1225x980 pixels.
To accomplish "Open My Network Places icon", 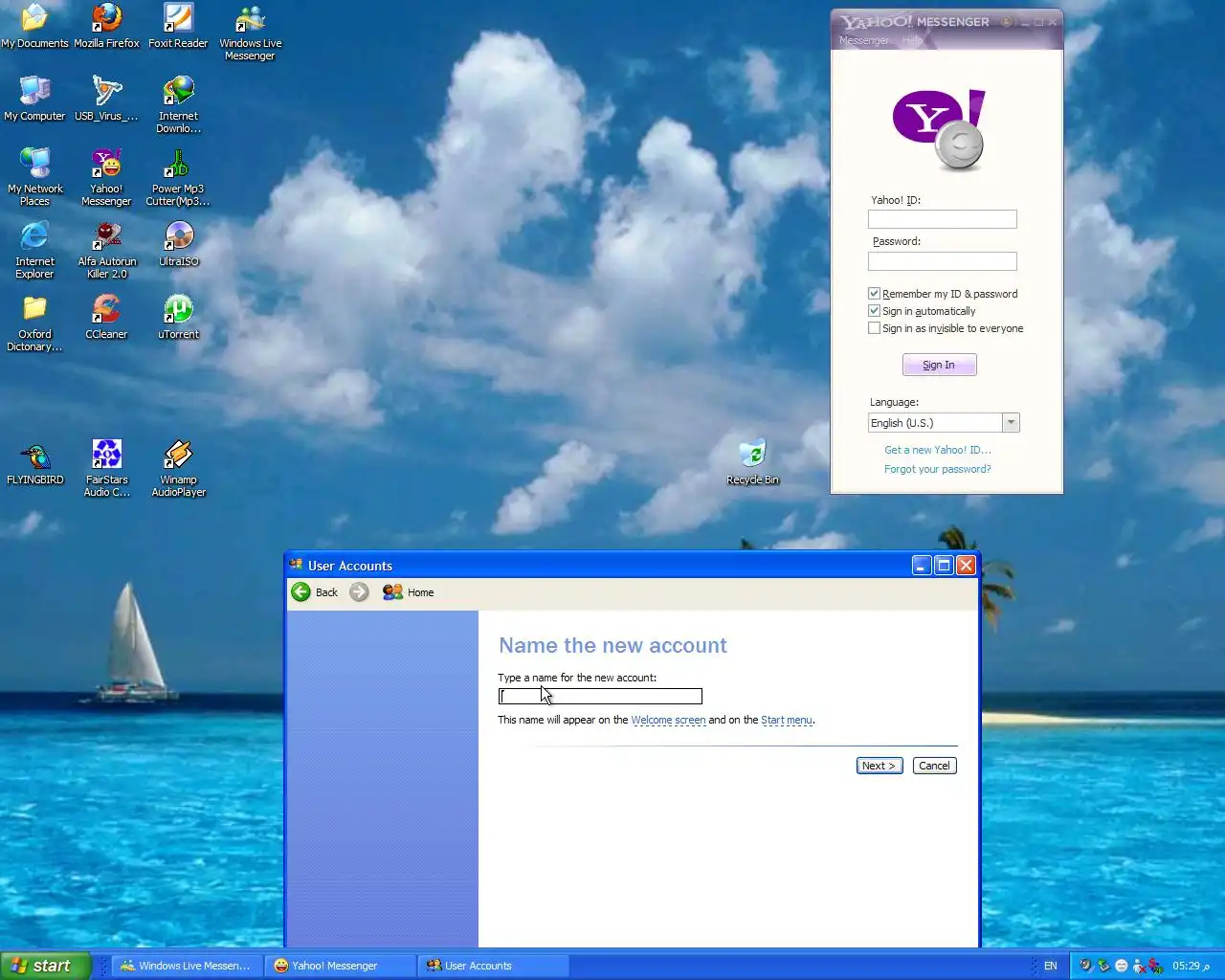I will click(x=34, y=178).
